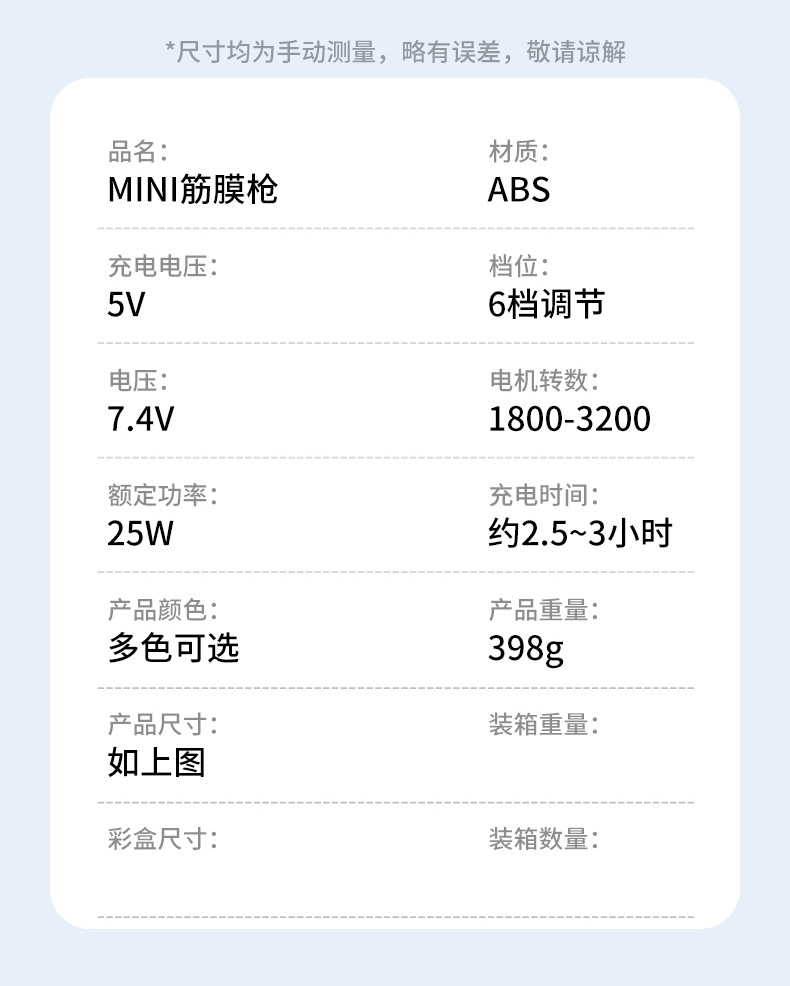The width and height of the screenshot is (790, 986).
Task: Click the measurement disclaimer note at top
Action: pyautogui.click(x=395, y=52)
